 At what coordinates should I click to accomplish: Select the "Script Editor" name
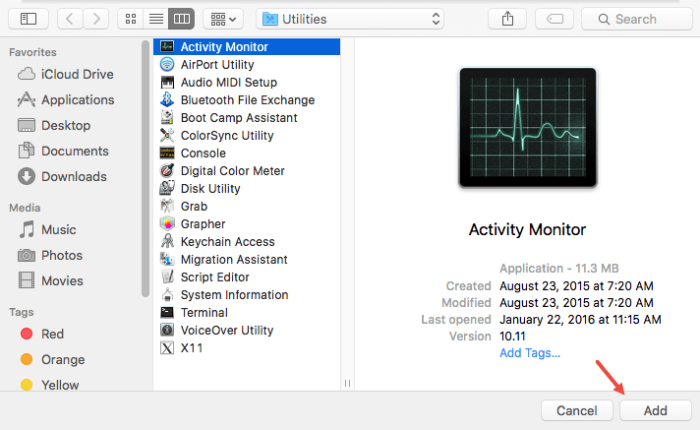pyautogui.click(x=215, y=277)
